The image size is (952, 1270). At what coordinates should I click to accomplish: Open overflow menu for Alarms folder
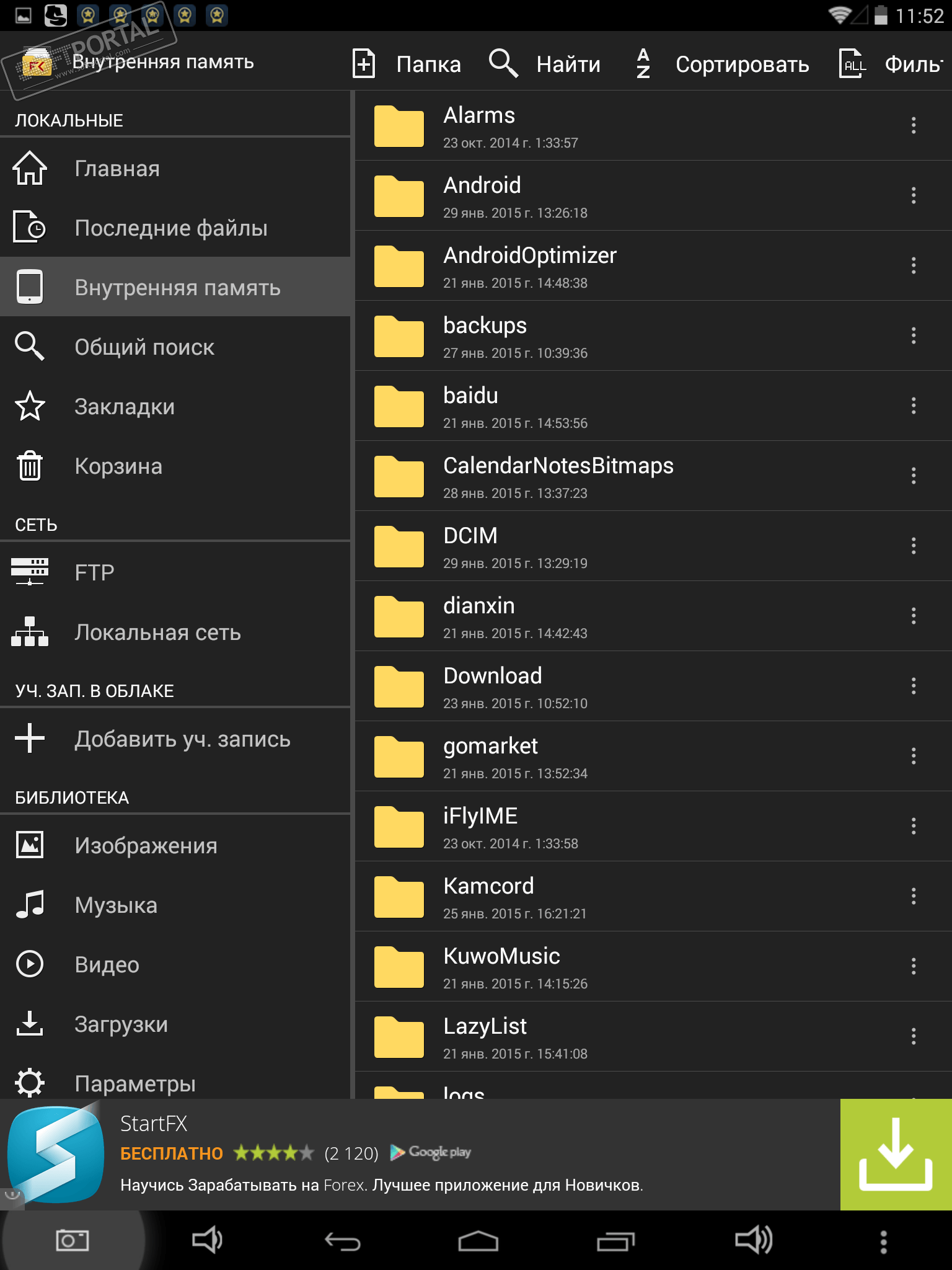[x=913, y=125]
